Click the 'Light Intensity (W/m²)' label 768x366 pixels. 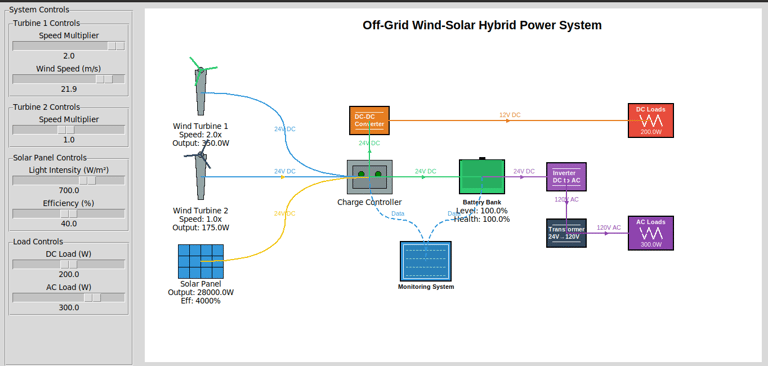69,170
